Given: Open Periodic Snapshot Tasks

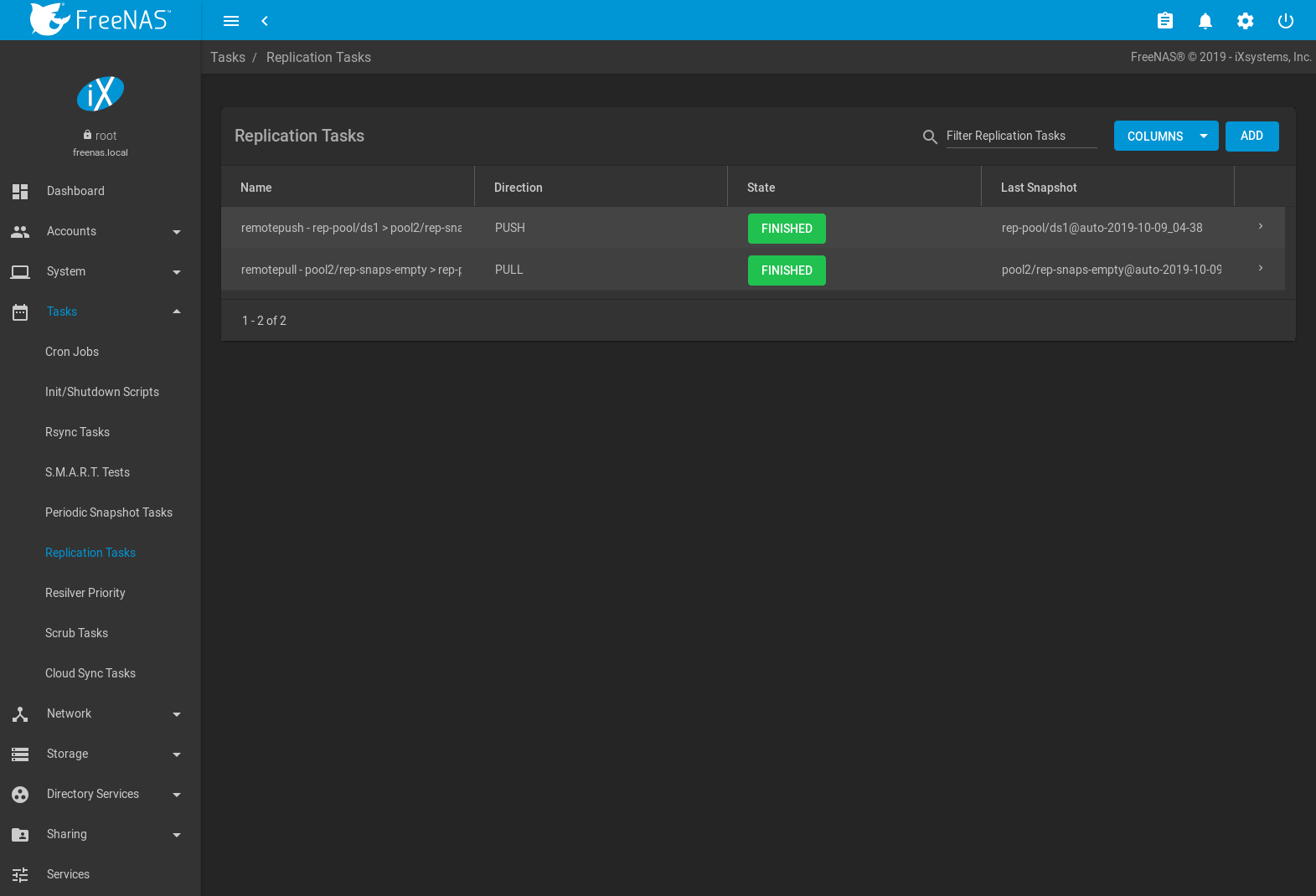Looking at the screenshot, I should click(109, 512).
